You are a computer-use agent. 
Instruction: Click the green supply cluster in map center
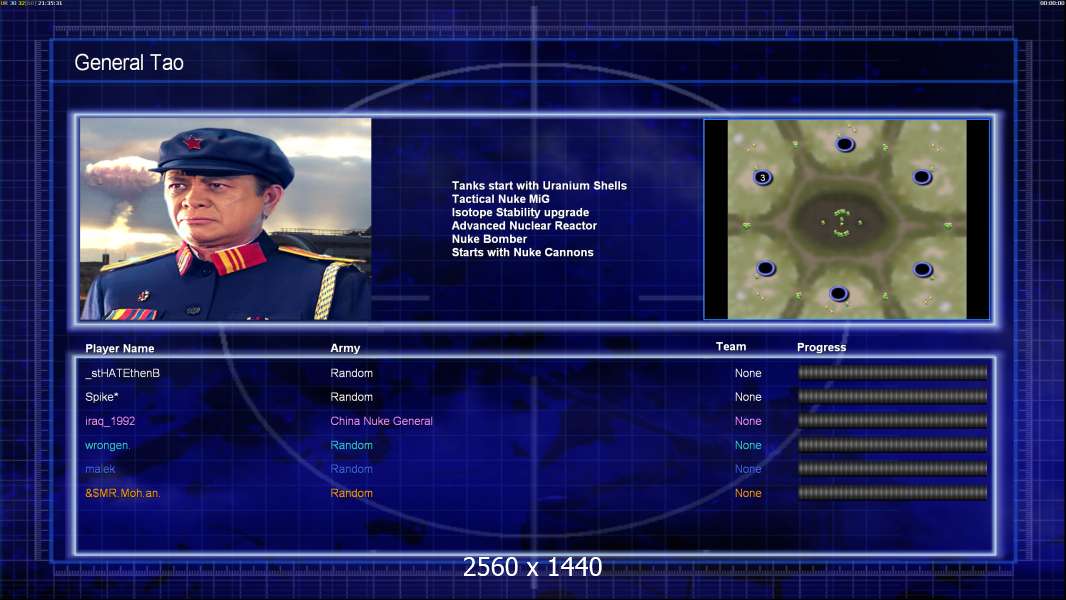click(x=842, y=223)
